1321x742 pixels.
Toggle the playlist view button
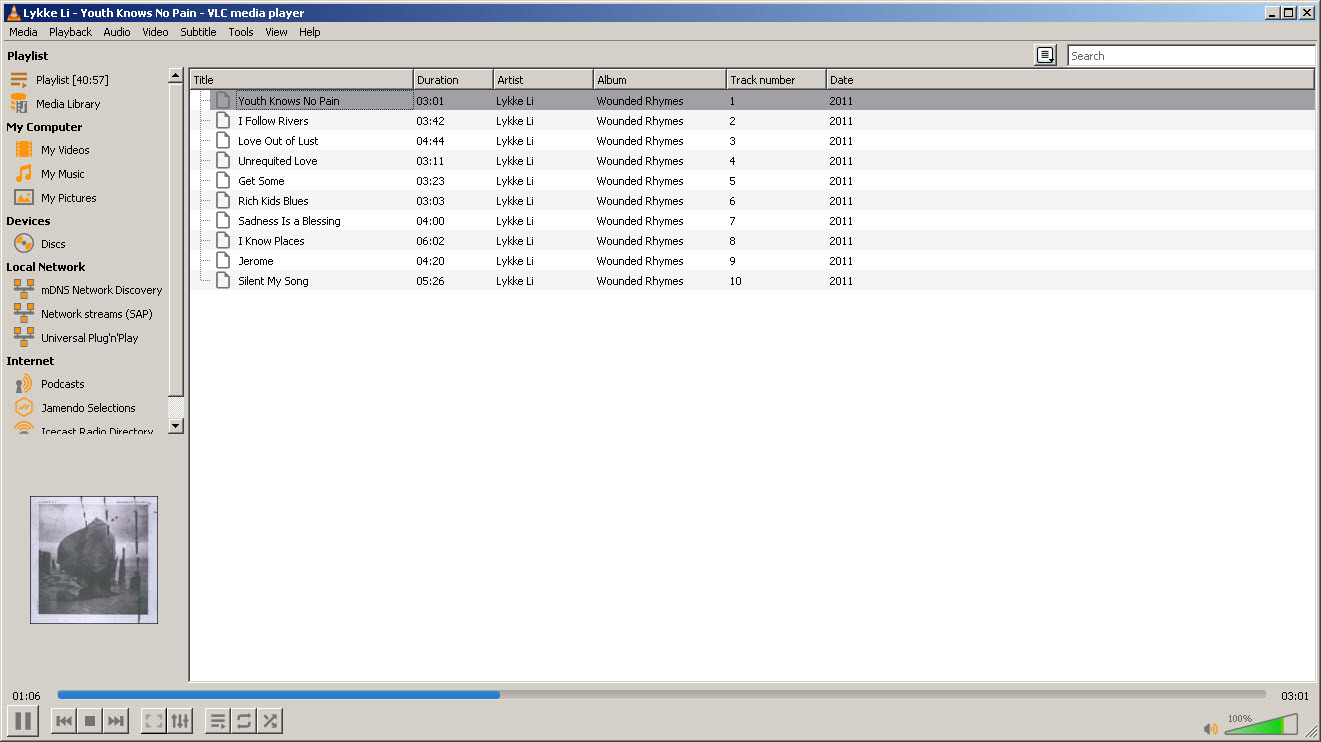[x=217, y=721]
